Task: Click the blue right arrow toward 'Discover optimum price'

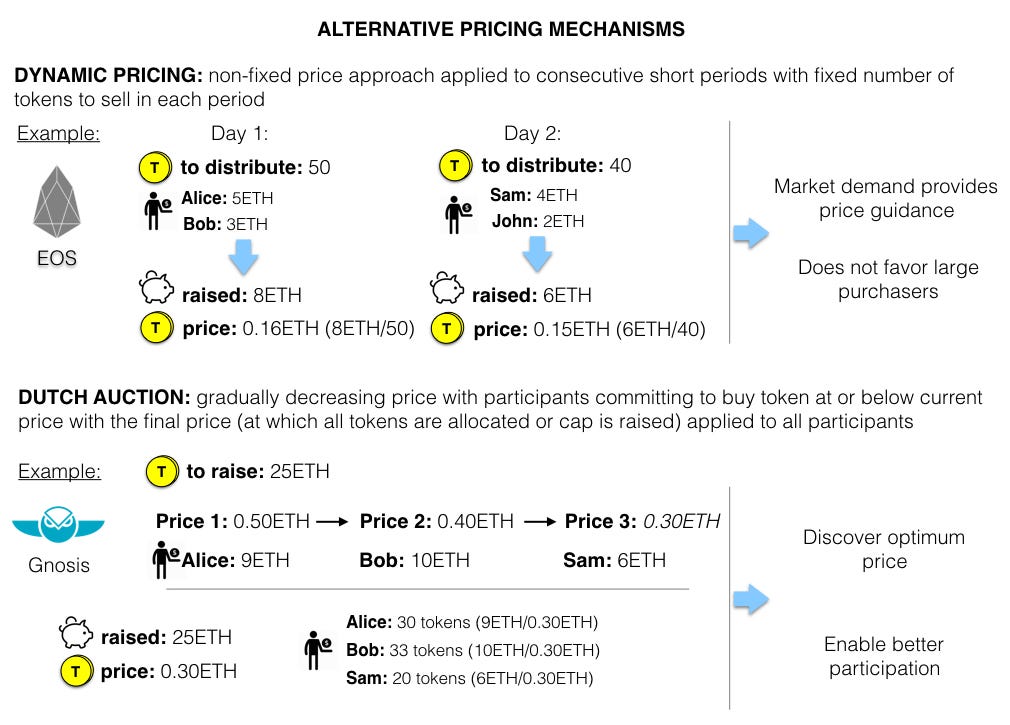Action: click(751, 600)
